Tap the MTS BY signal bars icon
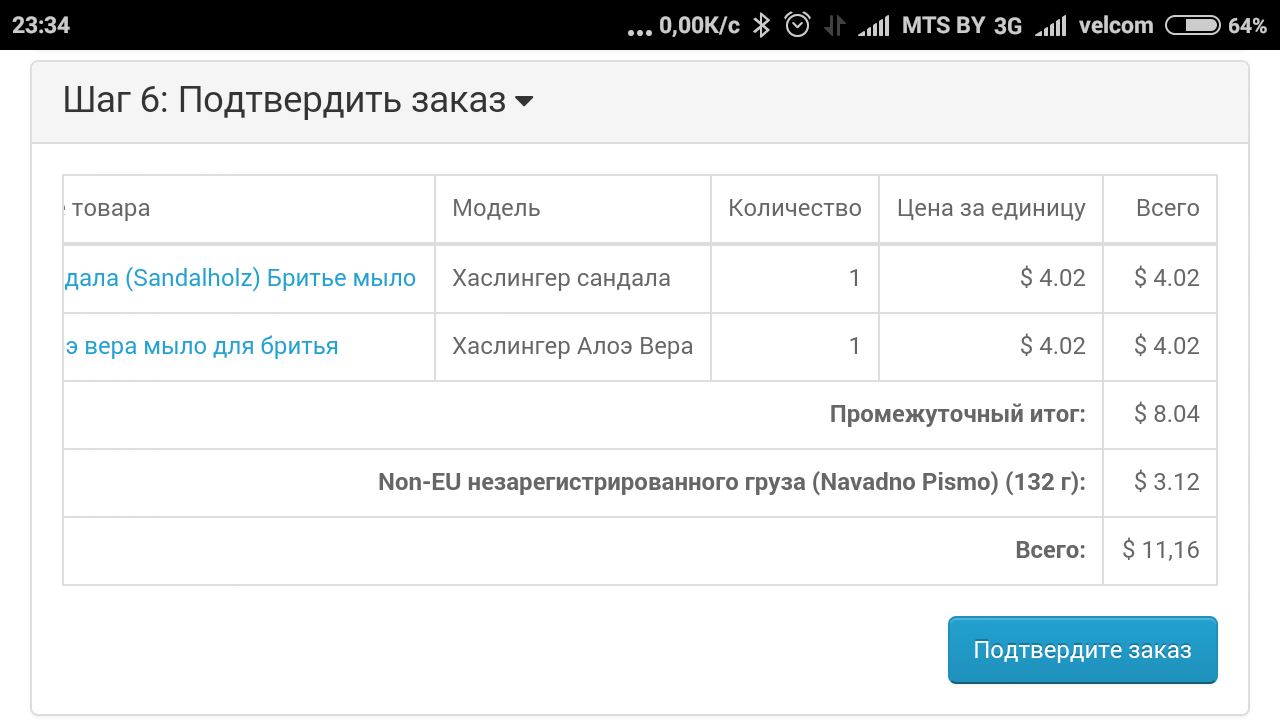Image resolution: width=1280 pixels, height=720 pixels. (x=873, y=26)
